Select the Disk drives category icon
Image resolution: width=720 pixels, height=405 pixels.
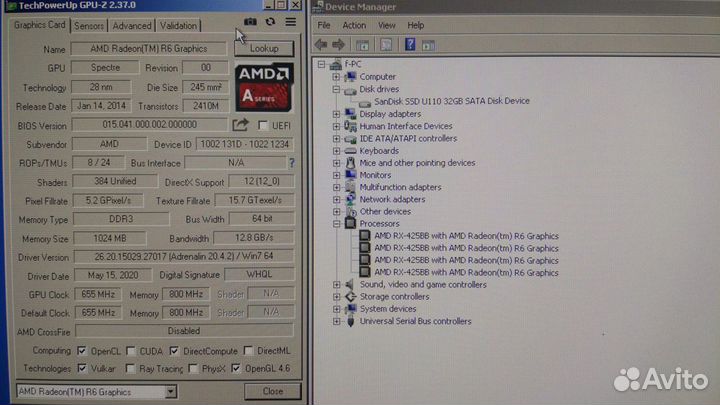350,90
